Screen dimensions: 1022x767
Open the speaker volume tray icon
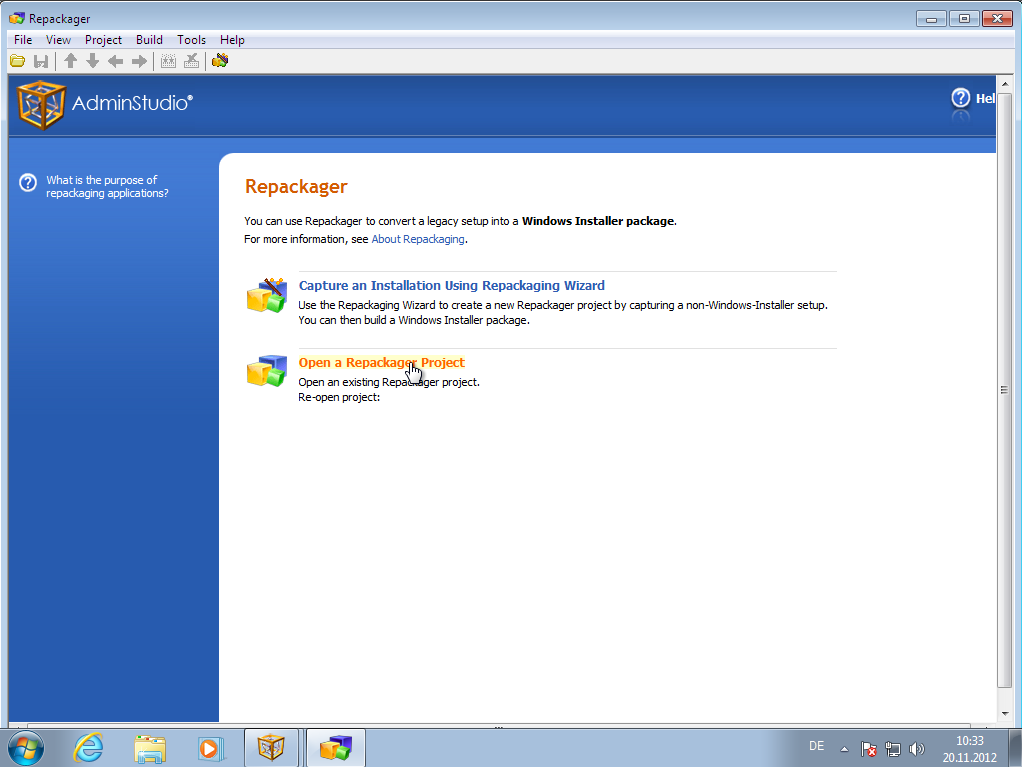(x=917, y=748)
